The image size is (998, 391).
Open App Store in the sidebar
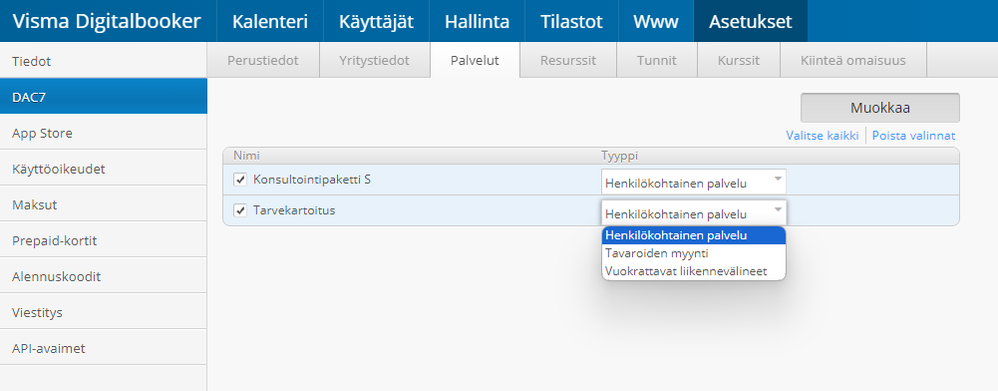(x=103, y=133)
